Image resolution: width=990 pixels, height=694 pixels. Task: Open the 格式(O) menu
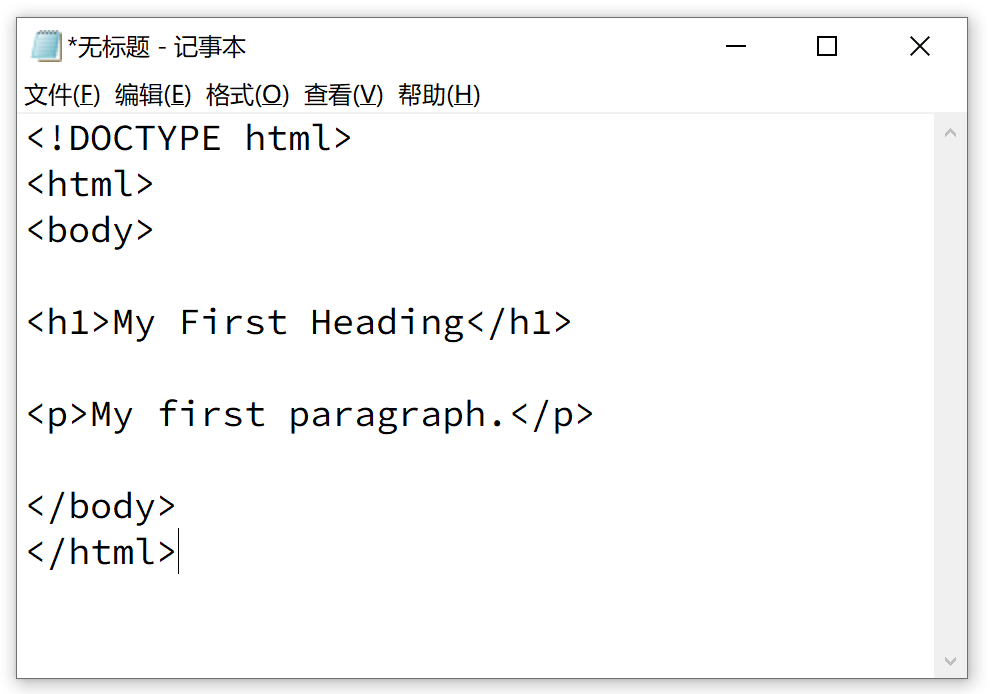coord(247,95)
